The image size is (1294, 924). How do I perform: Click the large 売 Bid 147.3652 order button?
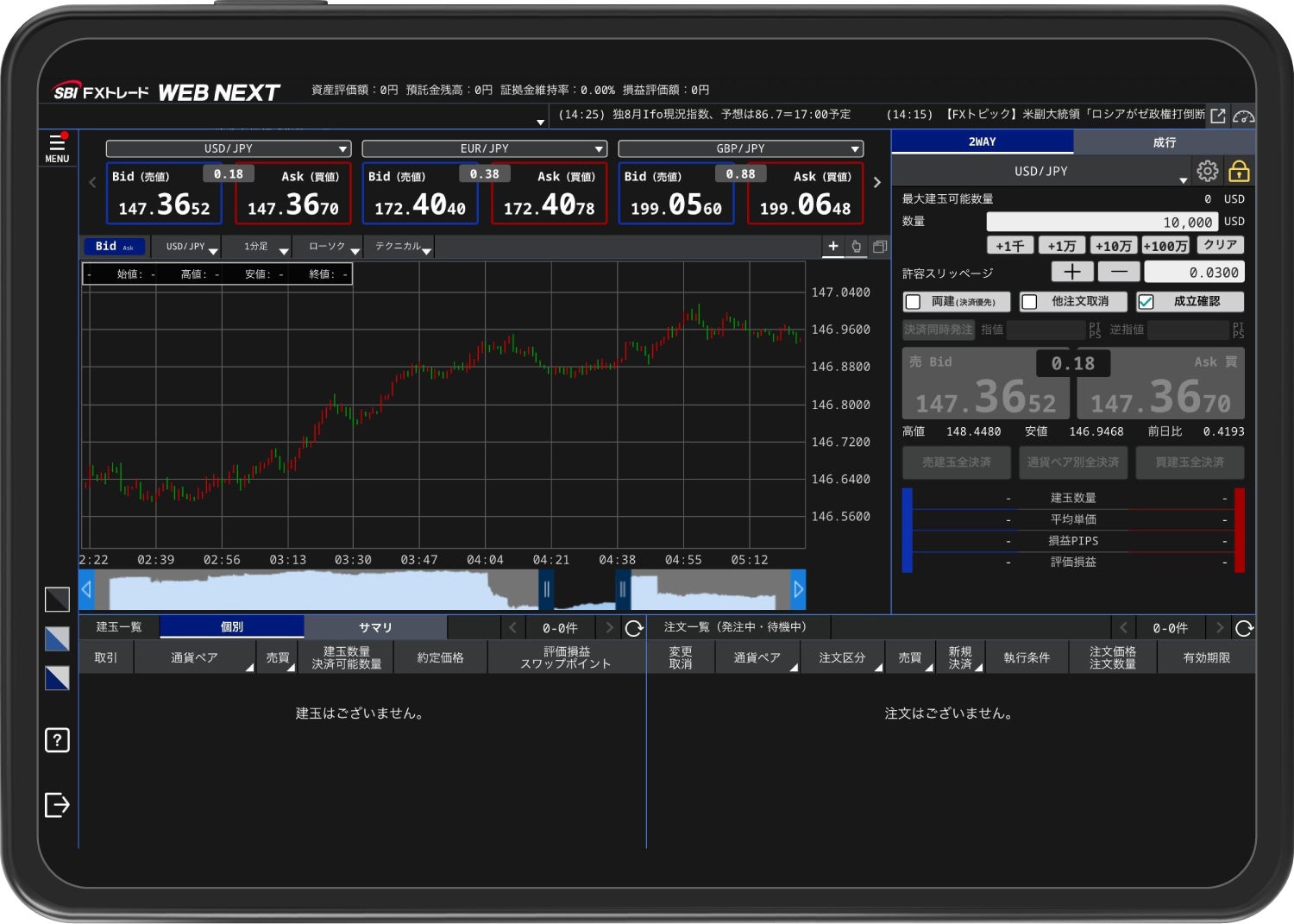(986, 384)
